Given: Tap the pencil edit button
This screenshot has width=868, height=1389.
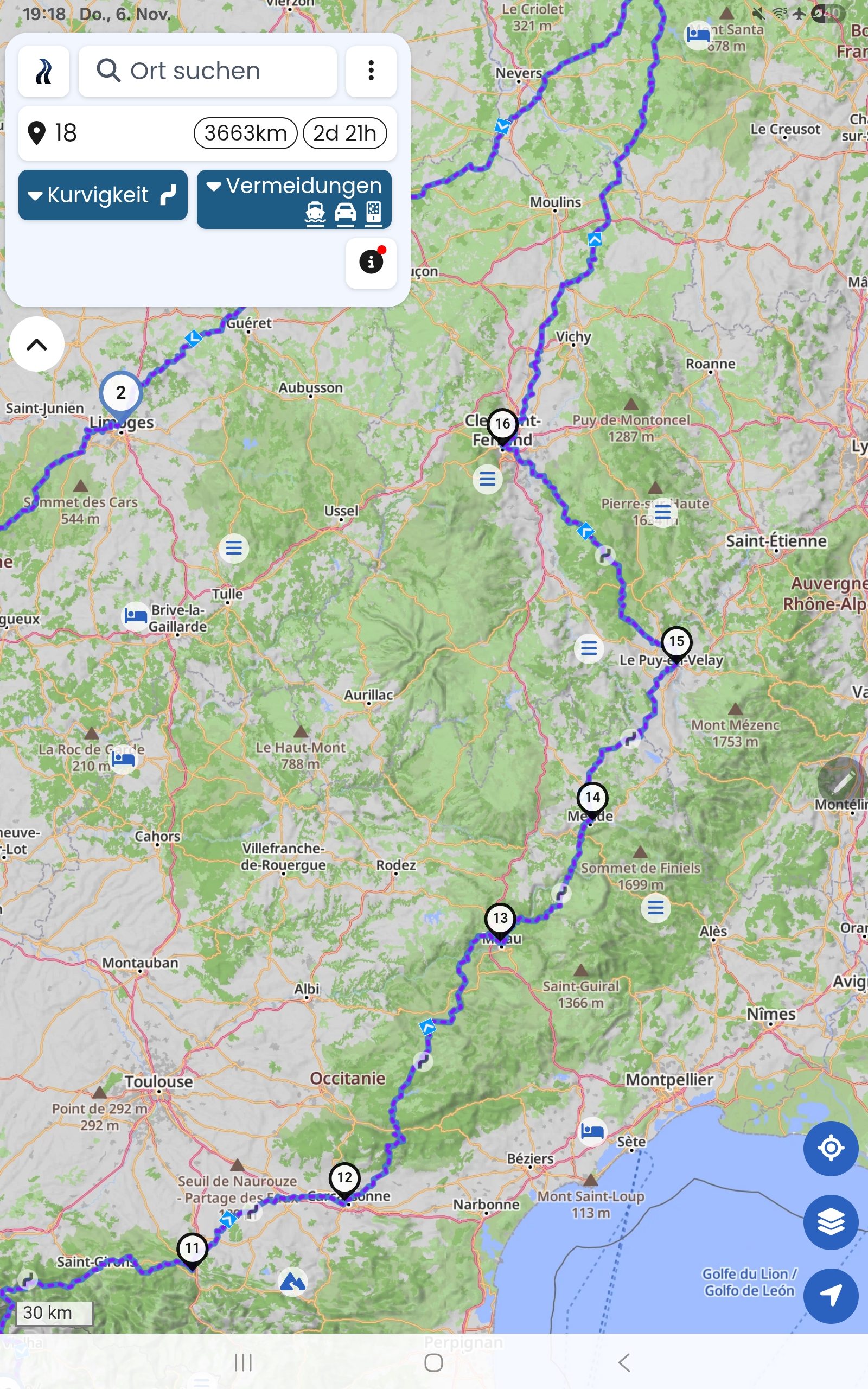Looking at the screenshot, I should click(x=841, y=782).
